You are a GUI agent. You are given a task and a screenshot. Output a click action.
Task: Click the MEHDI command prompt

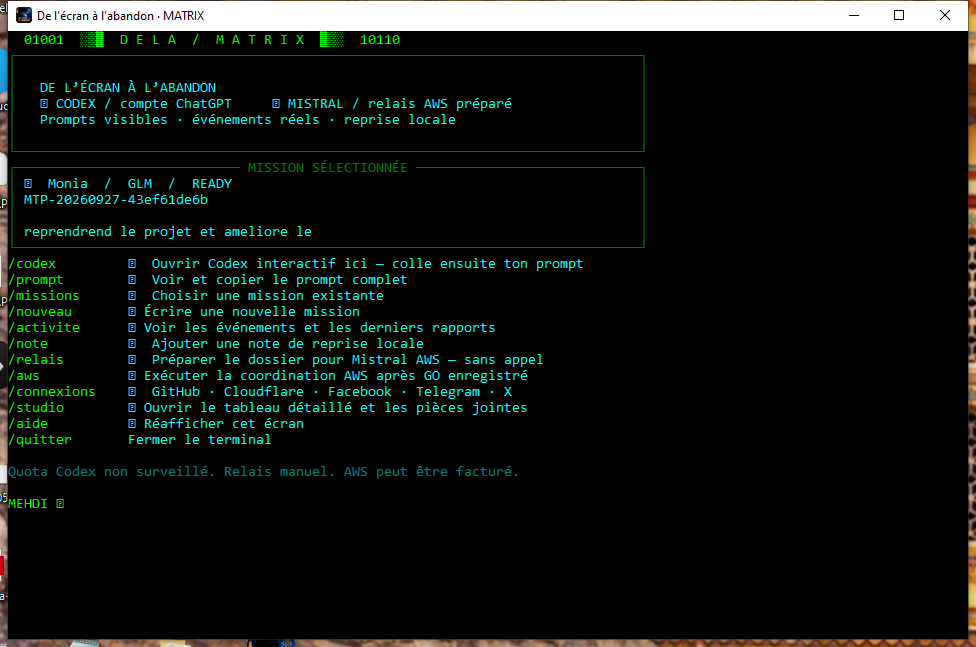(35, 503)
